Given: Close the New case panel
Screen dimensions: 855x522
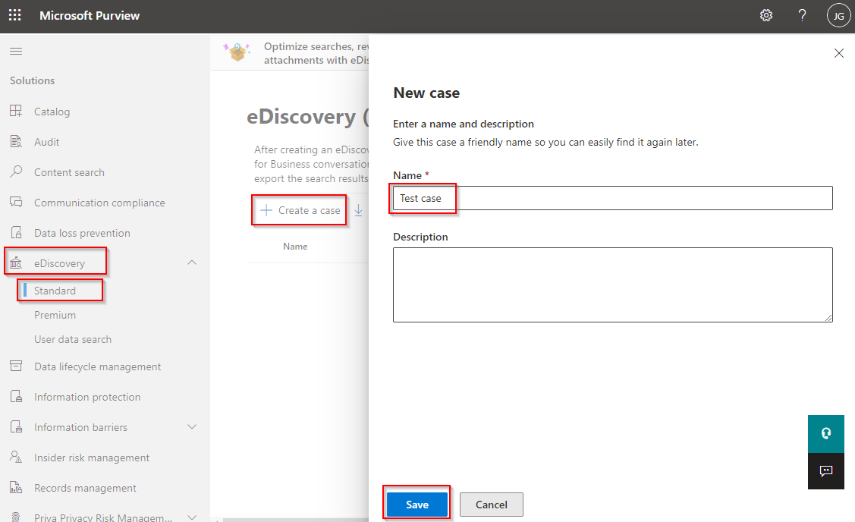Looking at the screenshot, I should pyautogui.click(x=839, y=53).
